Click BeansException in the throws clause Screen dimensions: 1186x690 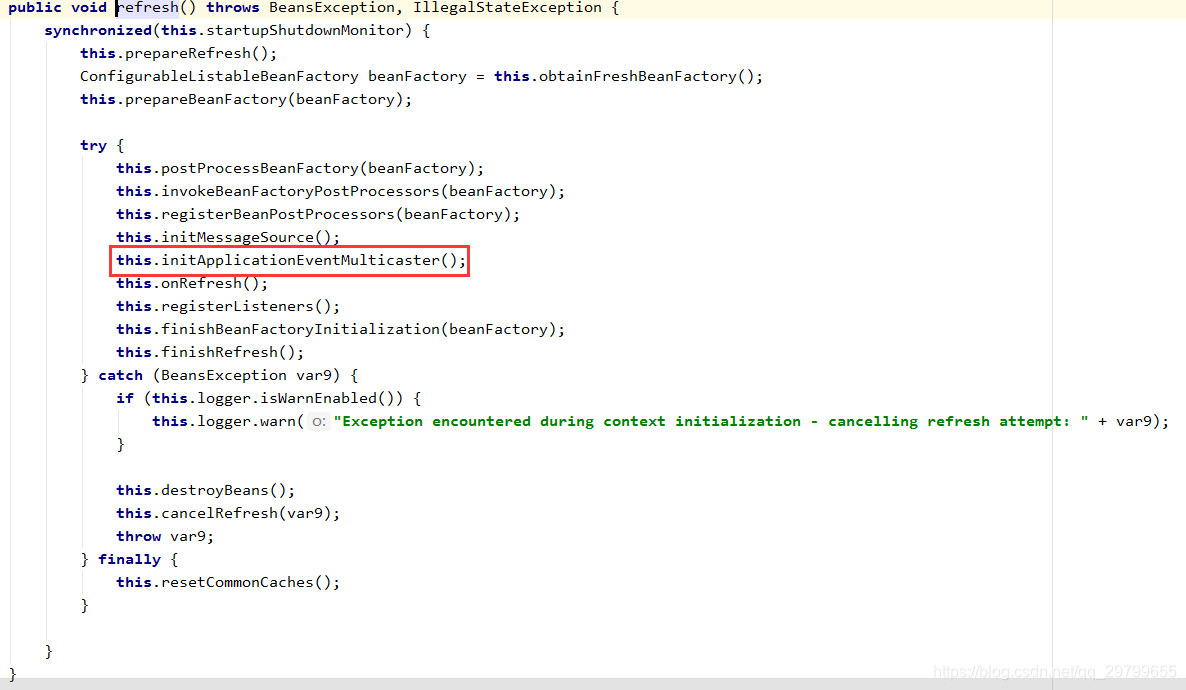332,8
